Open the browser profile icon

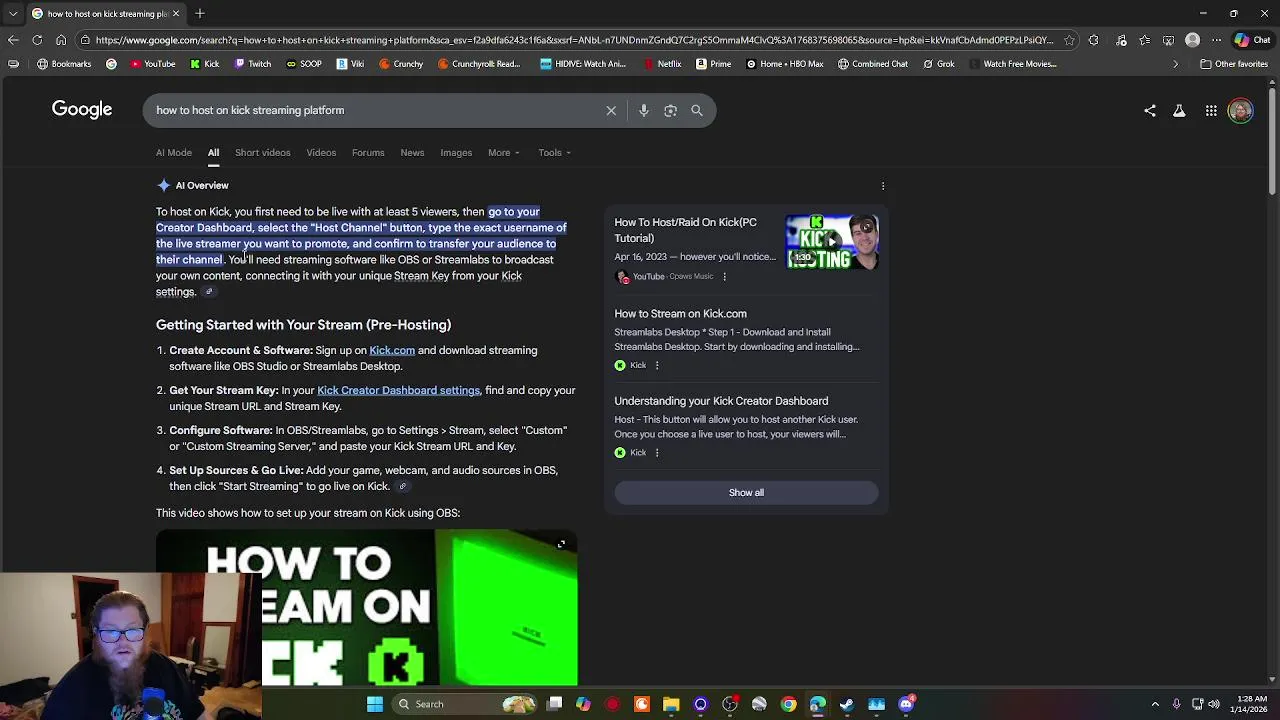[x=1192, y=40]
